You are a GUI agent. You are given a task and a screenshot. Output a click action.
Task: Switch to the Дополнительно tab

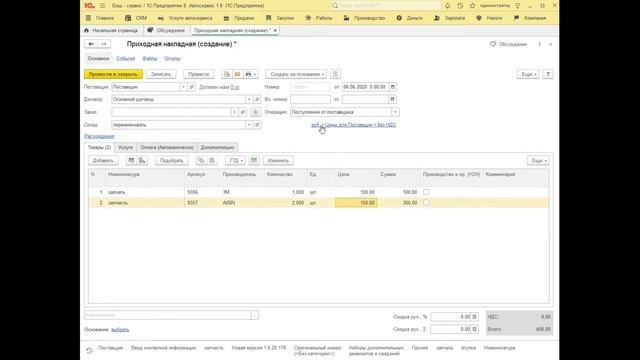tap(218, 147)
